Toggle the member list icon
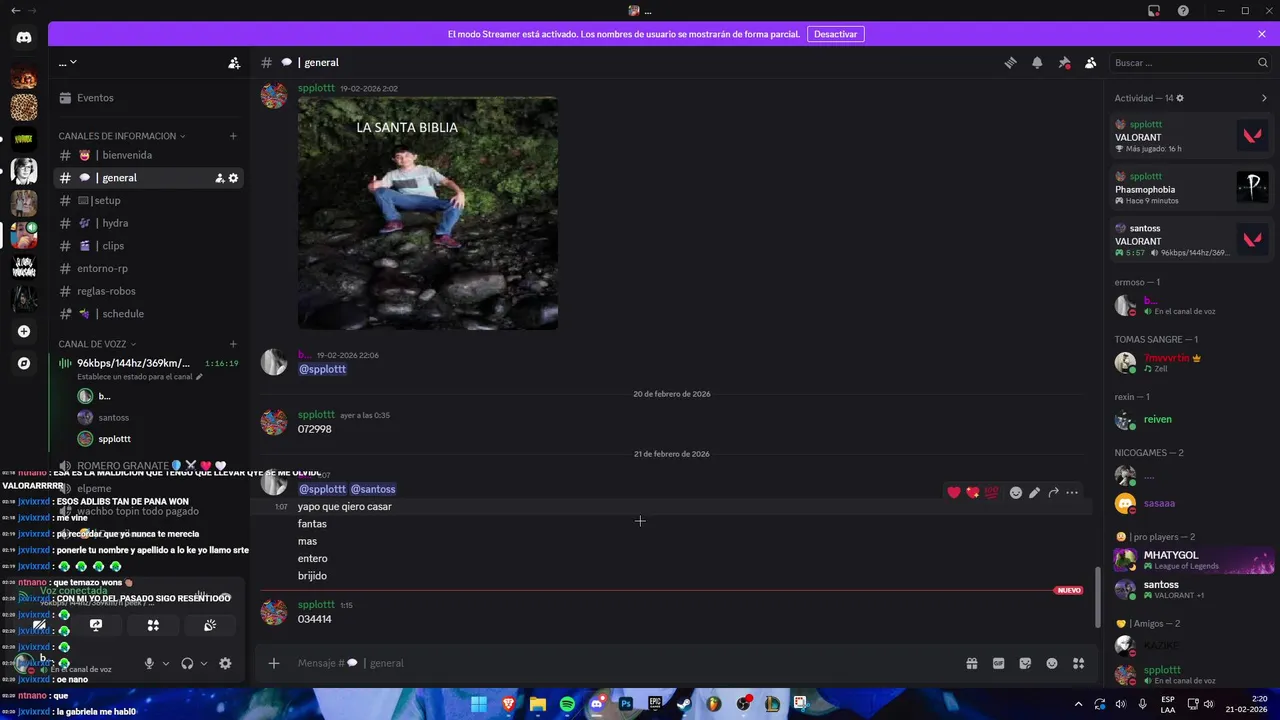 click(1091, 63)
